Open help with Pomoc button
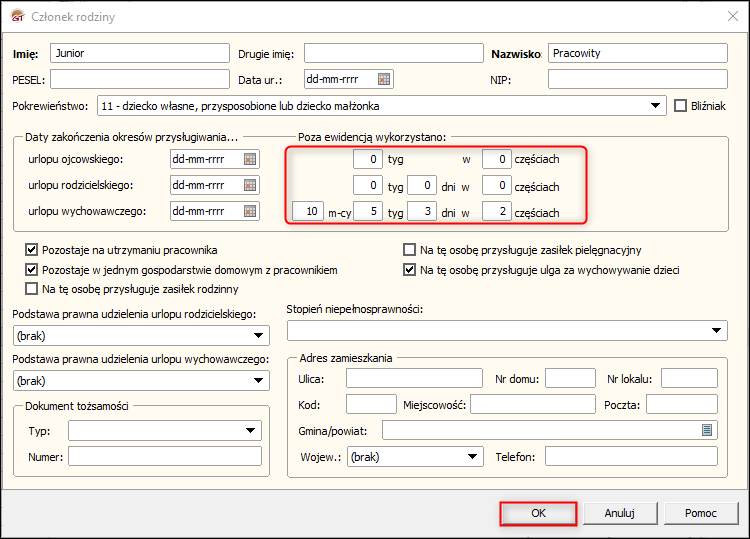Viewport: 750px width, 539px height. (700, 513)
